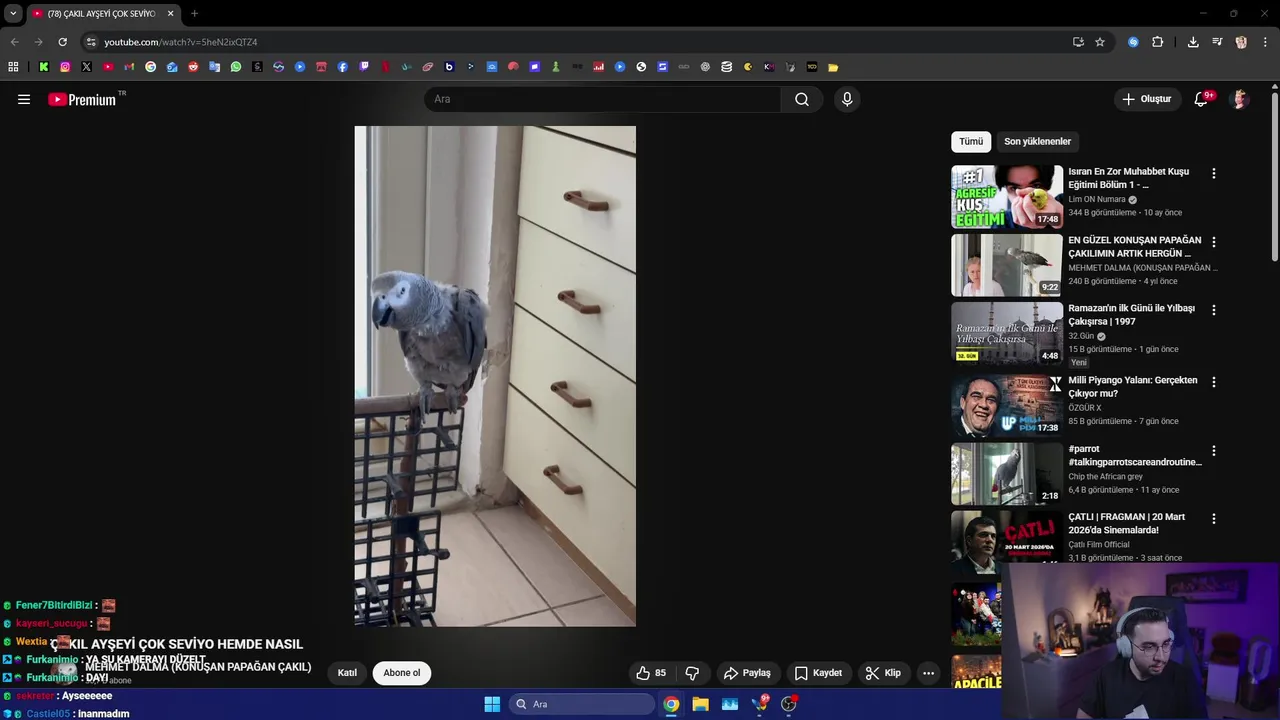Open media controls in Chrome toolbar

pyautogui.click(x=1217, y=42)
